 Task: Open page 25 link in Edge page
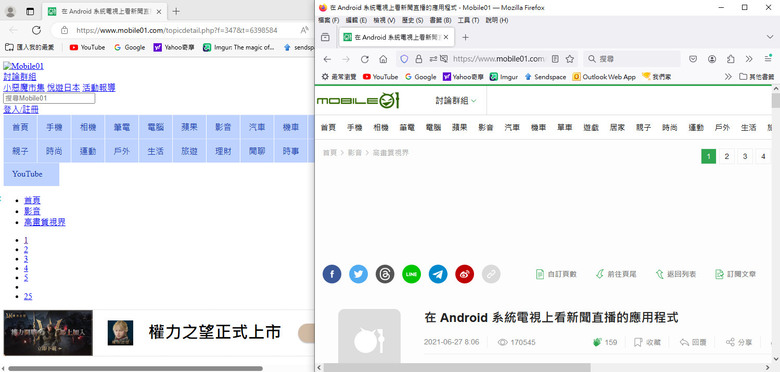28,296
